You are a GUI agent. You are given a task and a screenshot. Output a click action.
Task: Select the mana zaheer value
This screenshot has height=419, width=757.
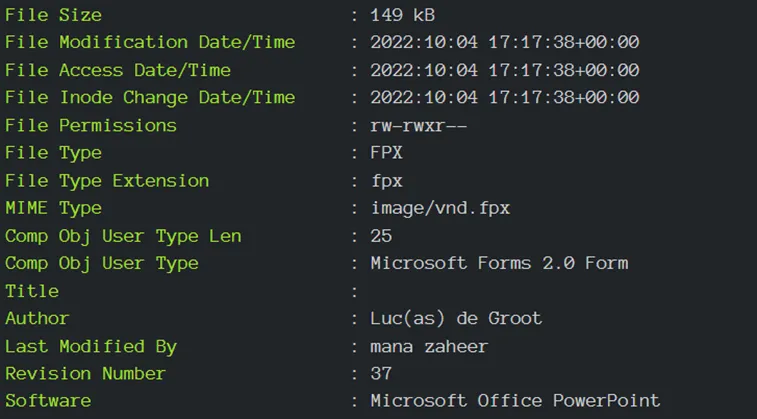(429, 347)
